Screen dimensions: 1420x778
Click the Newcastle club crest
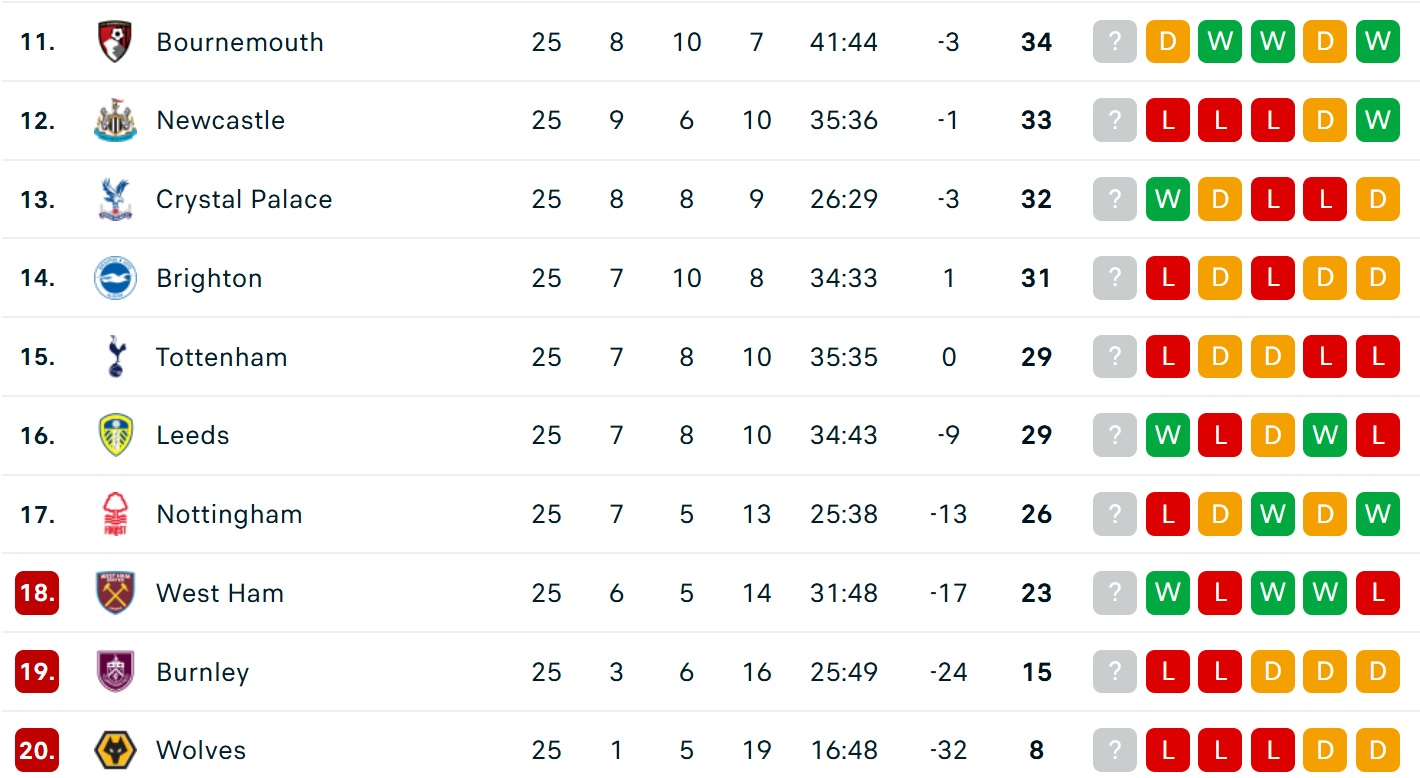point(115,121)
